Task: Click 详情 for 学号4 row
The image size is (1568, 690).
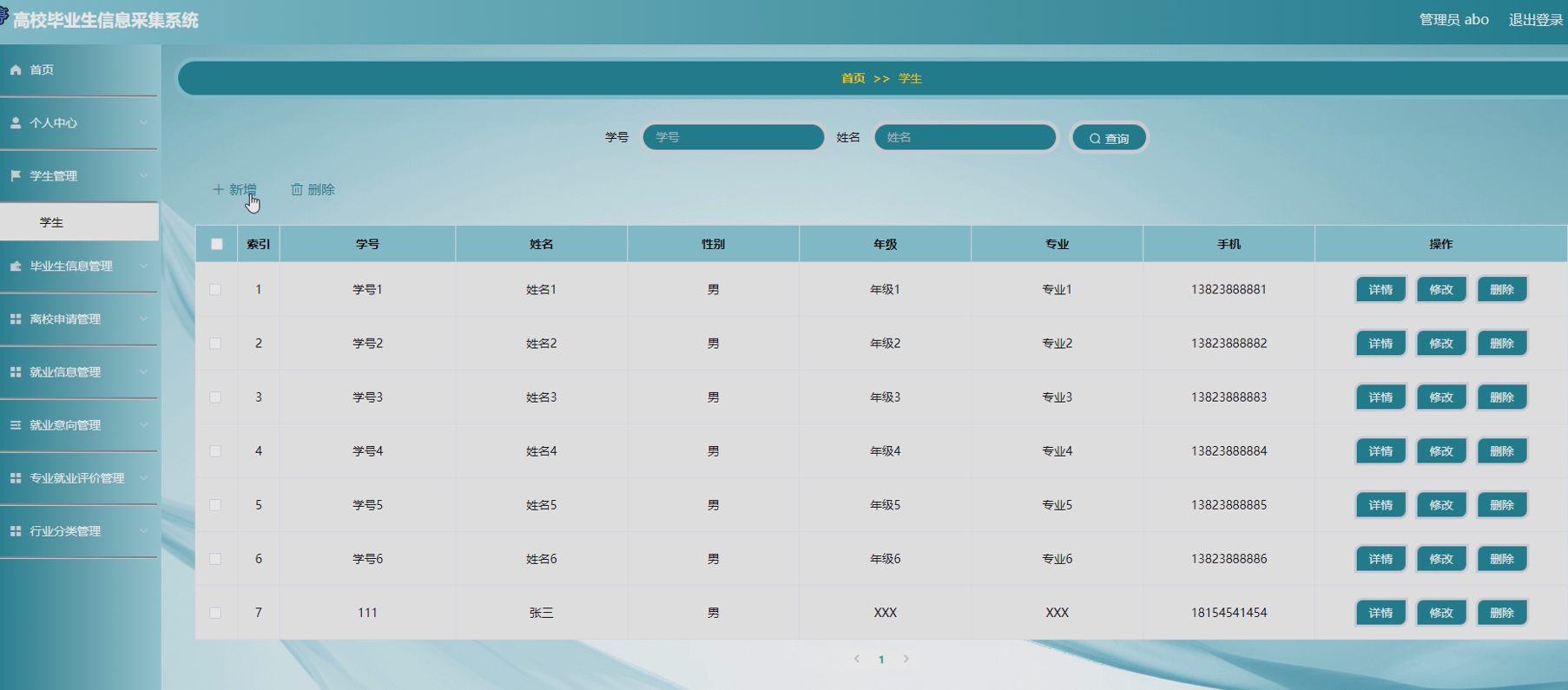Action: tap(1380, 450)
